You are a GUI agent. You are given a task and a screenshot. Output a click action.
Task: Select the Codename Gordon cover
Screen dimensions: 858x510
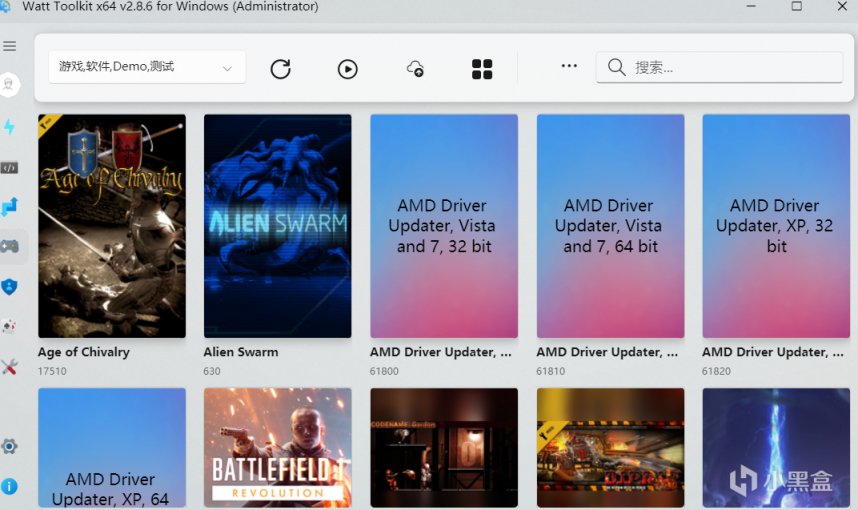(x=444, y=448)
